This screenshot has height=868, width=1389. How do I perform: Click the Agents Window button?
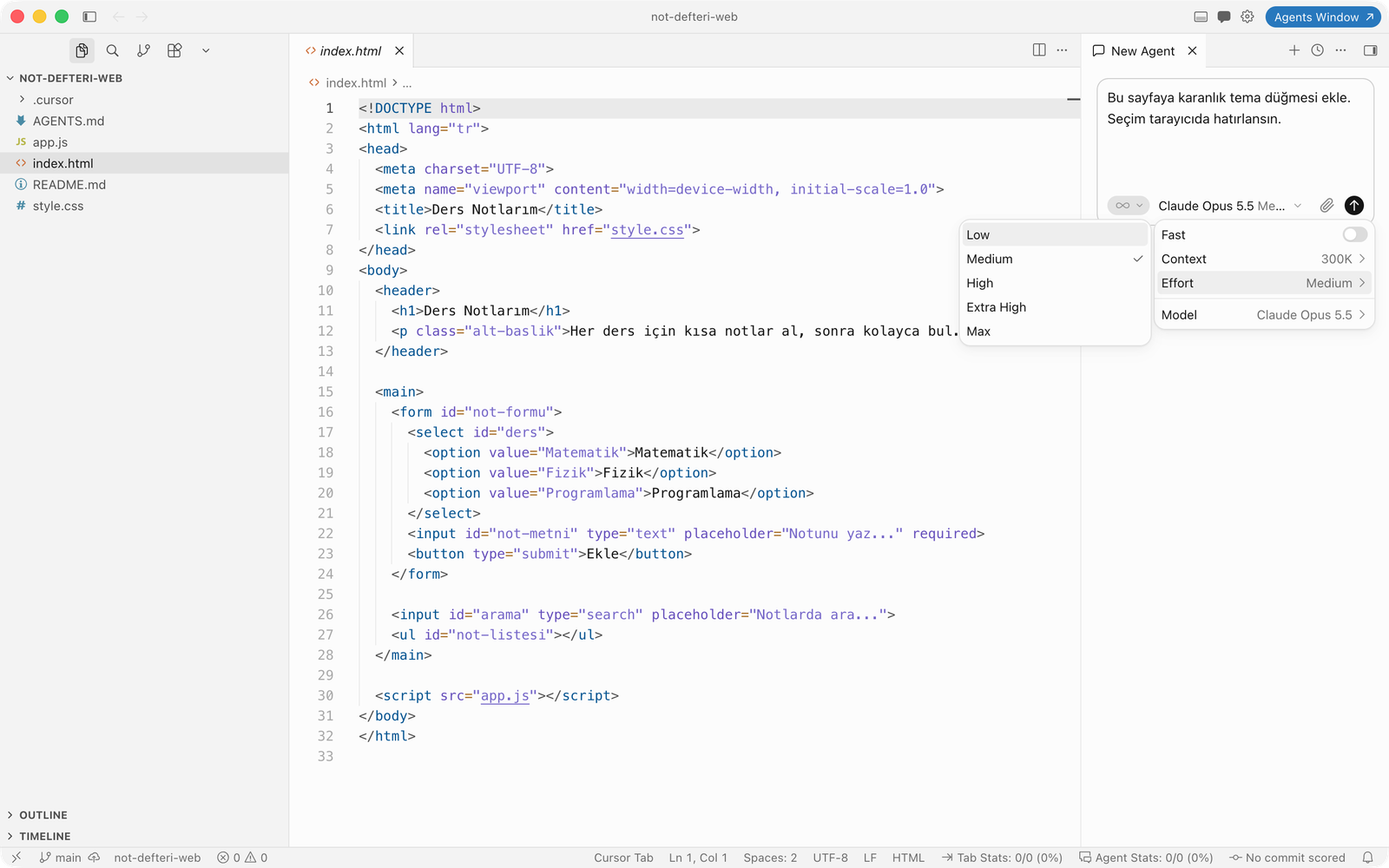pos(1323,16)
